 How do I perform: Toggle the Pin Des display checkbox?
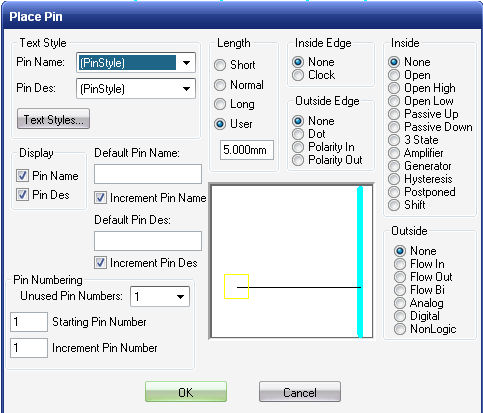click(x=22, y=194)
